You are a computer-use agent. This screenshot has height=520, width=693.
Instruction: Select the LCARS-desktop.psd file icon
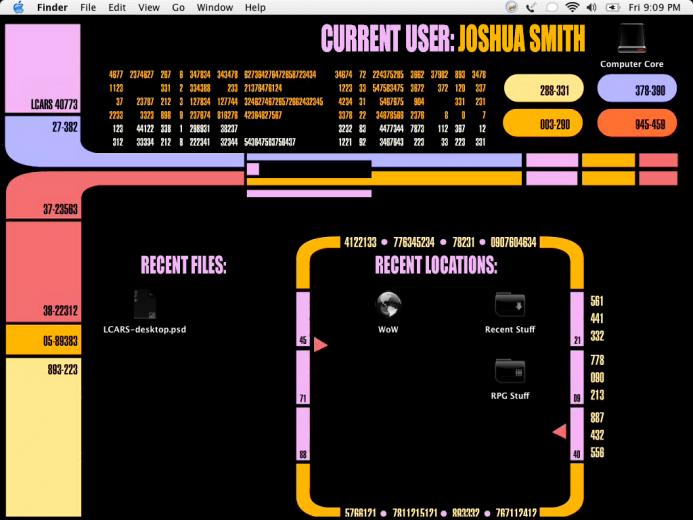[x=145, y=304]
